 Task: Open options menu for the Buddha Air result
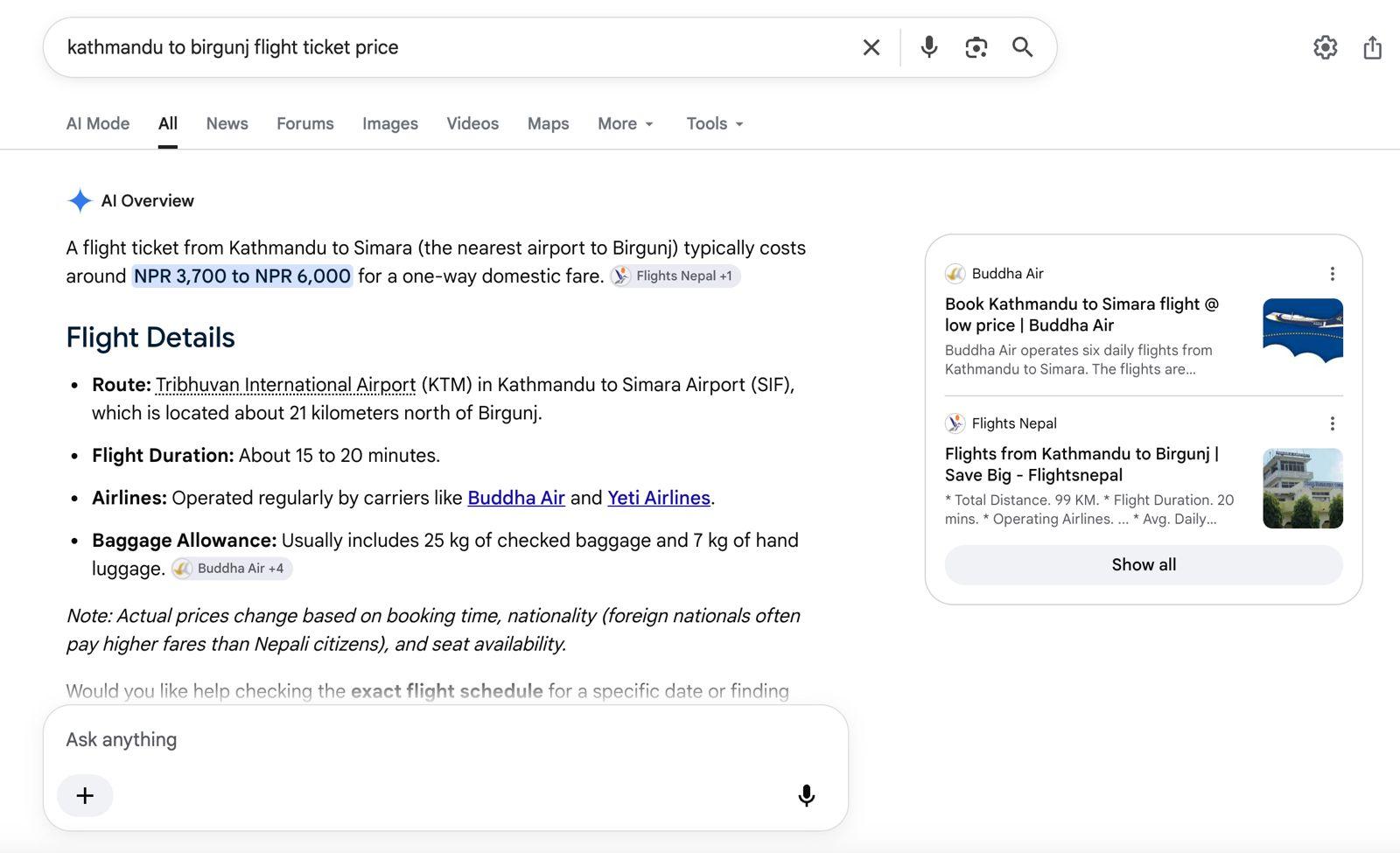tap(1332, 274)
